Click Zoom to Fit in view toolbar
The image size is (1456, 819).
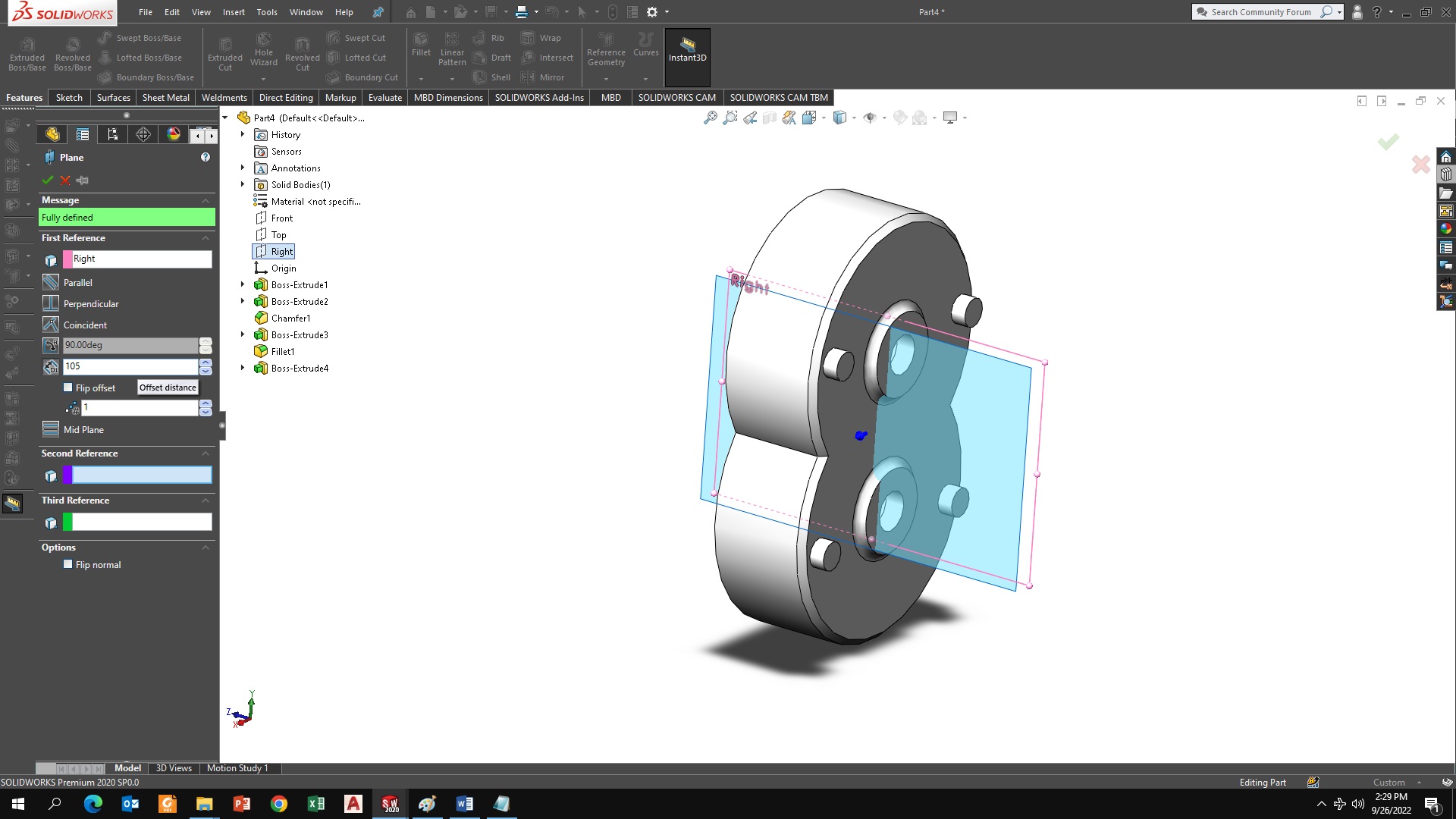(x=710, y=118)
